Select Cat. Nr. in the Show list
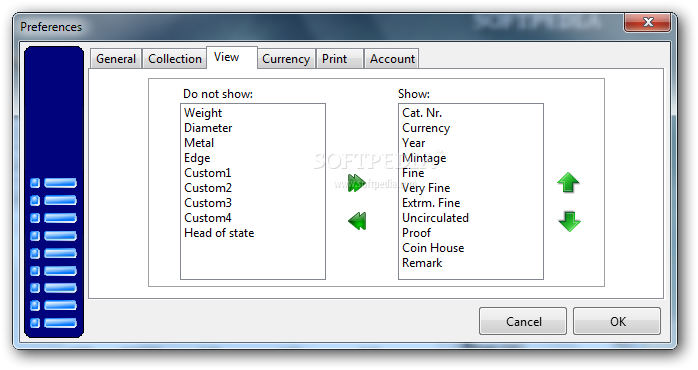698x370 pixels. click(471, 113)
